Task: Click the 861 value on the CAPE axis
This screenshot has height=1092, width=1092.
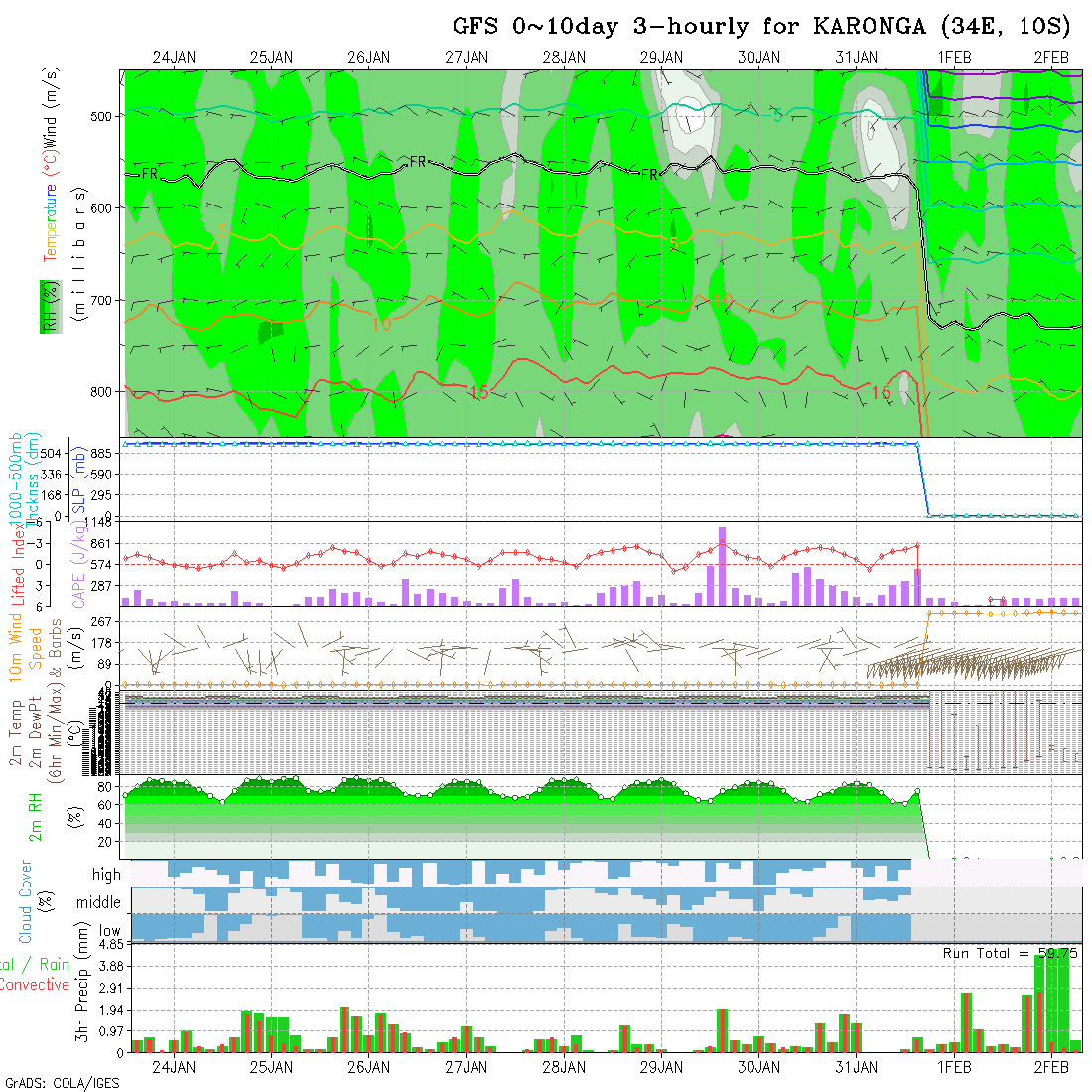Action: point(101,544)
